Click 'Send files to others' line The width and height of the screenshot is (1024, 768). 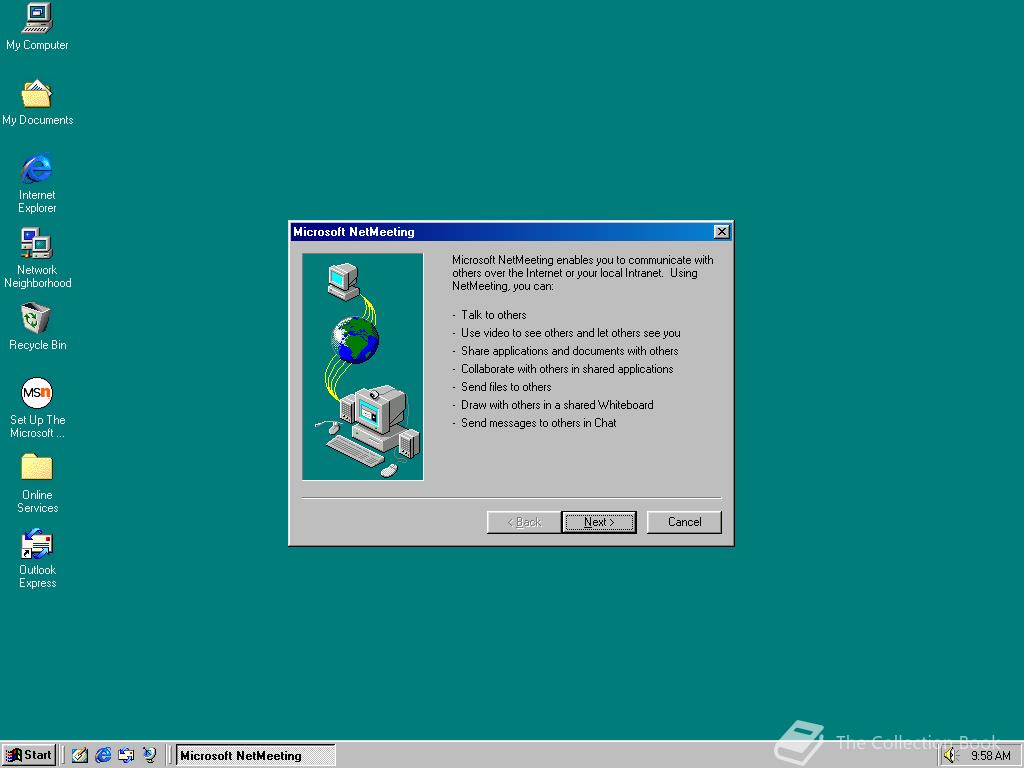[x=505, y=387]
